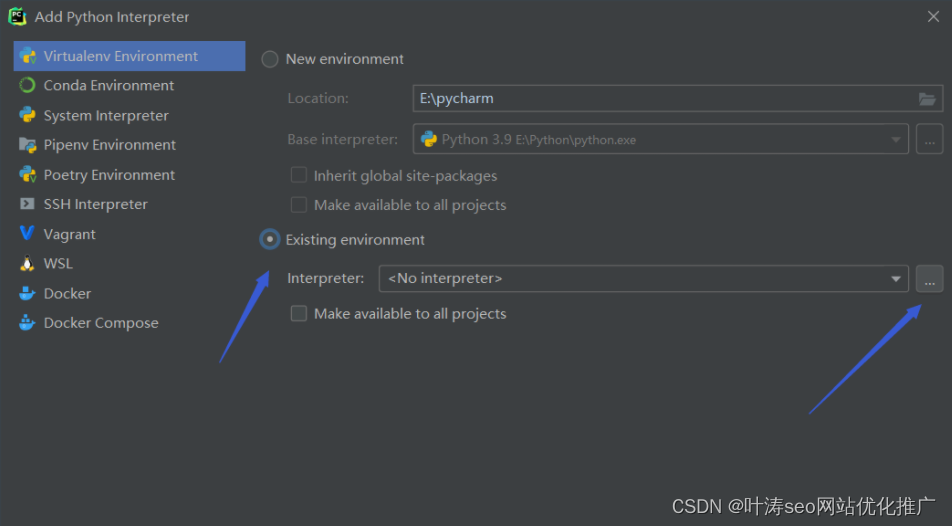Click the Docker whale icon

tap(27, 294)
